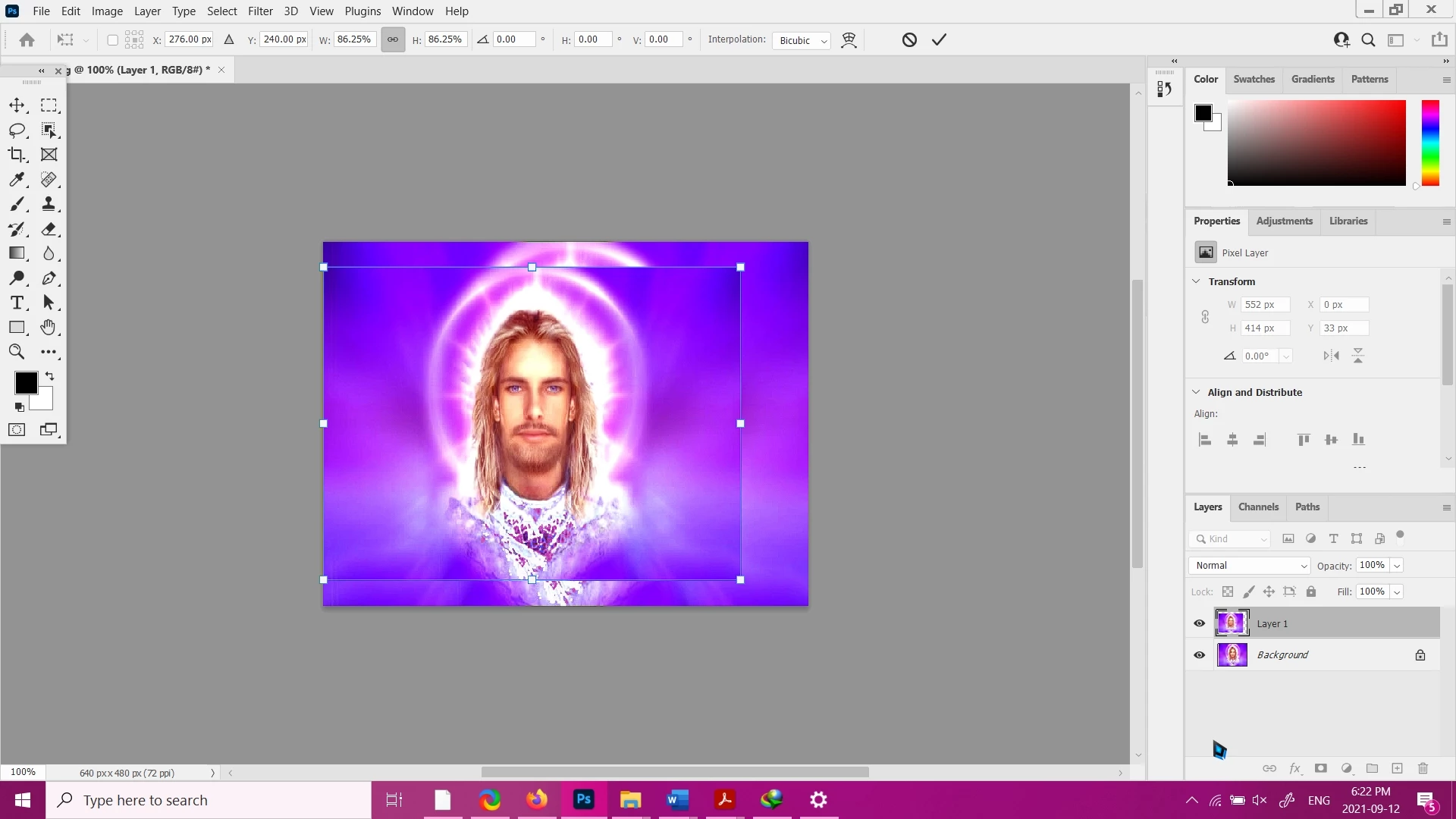
Task: Select the Horizontal Type tool
Action: [x=17, y=303]
